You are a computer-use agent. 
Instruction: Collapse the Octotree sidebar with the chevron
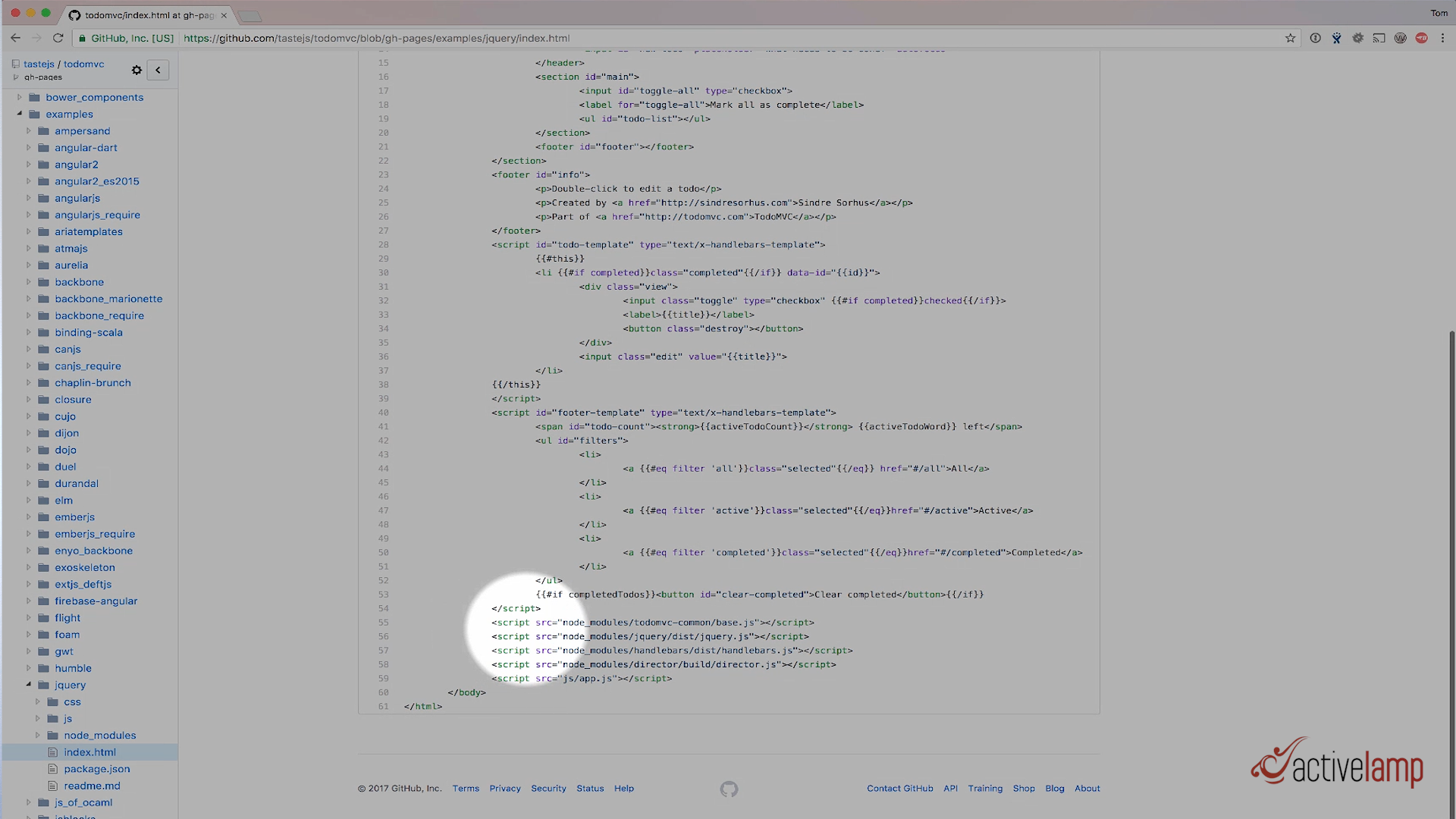pos(158,70)
